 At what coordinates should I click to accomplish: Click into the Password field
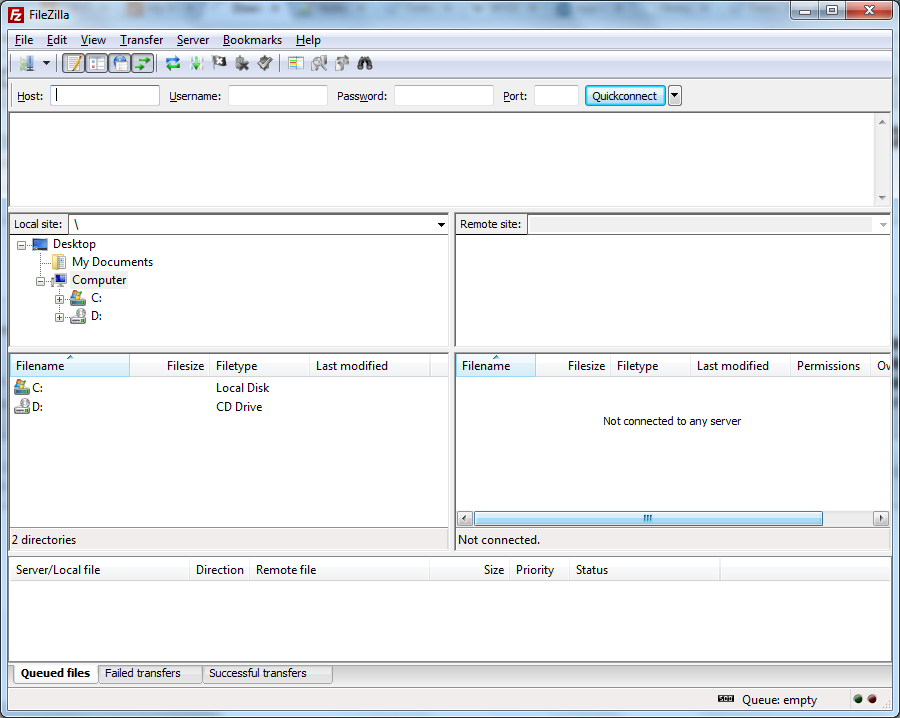pos(444,95)
